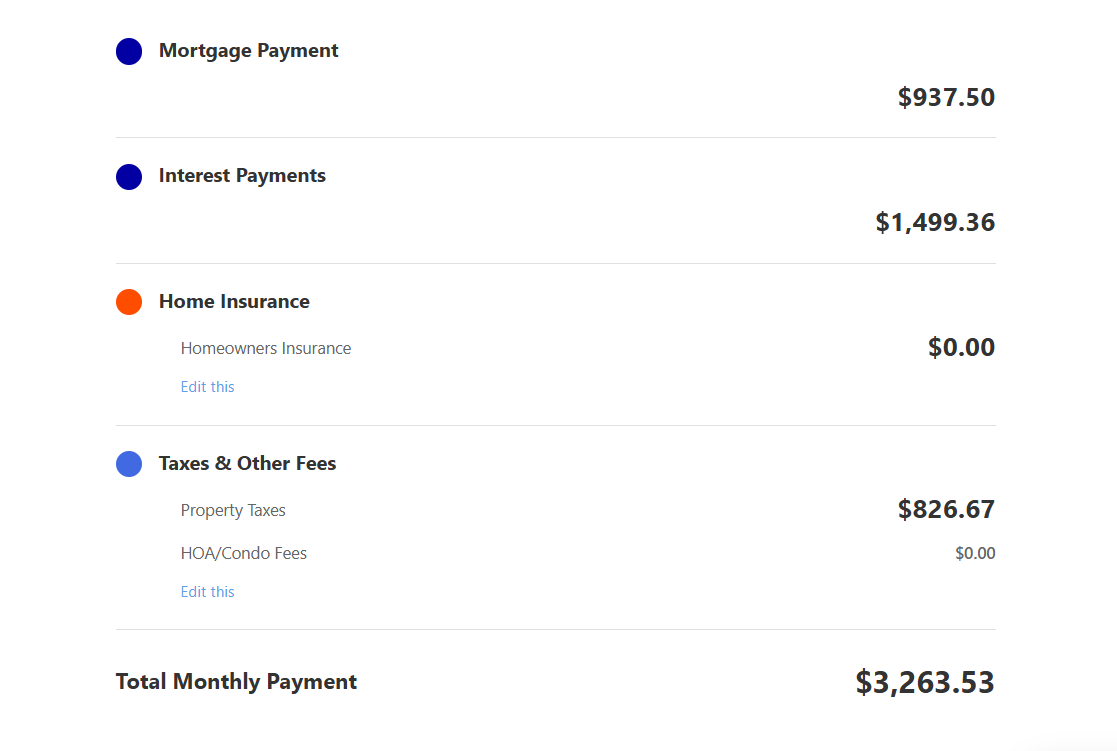The width and height of the screenshot is (1117, 751).
Task: Open Edit this link under HOA/Condo Fees
Action: pyautogui.click(x=207, y=592)
